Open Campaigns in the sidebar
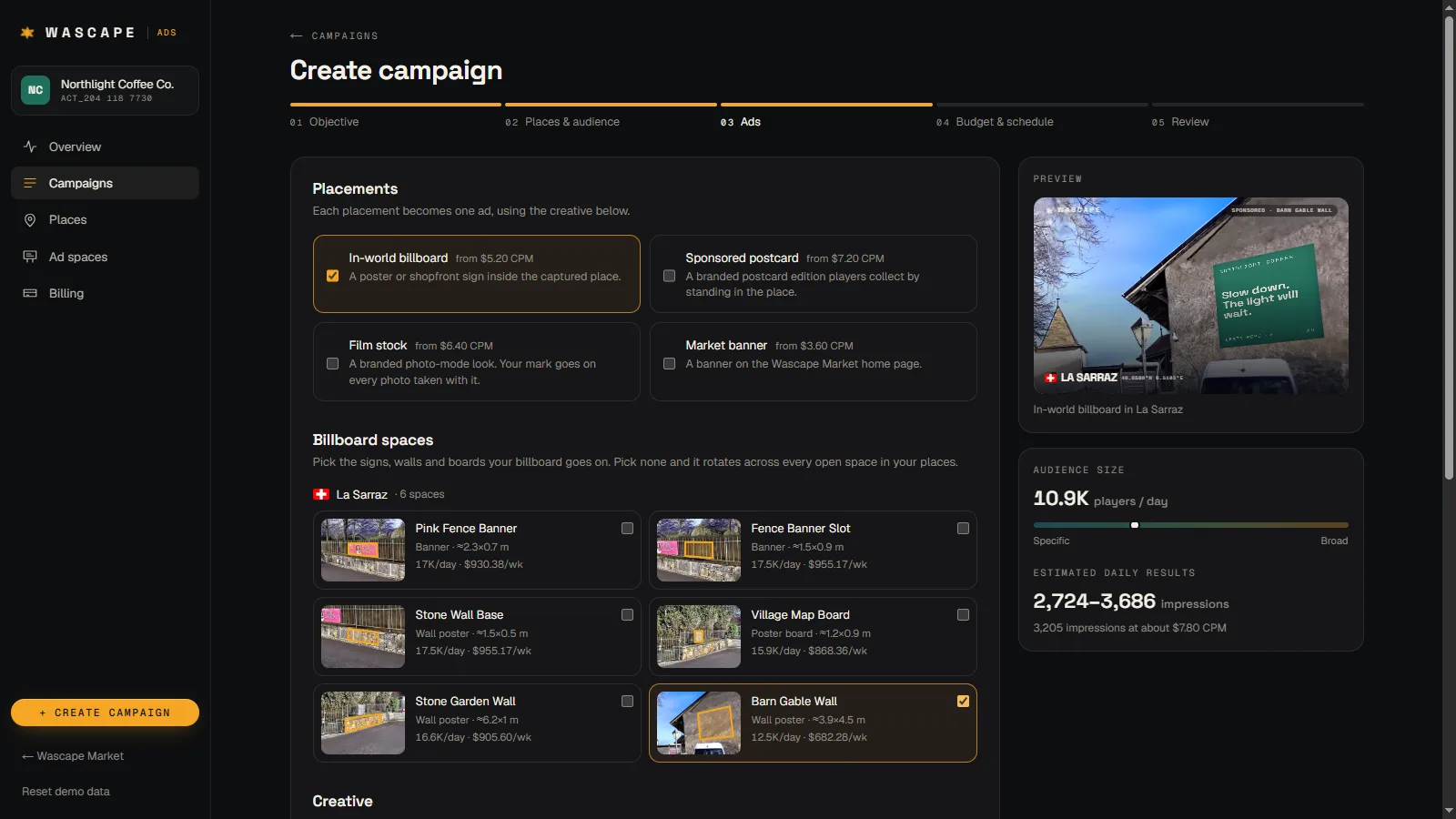1456x819 pixels. 105,183
